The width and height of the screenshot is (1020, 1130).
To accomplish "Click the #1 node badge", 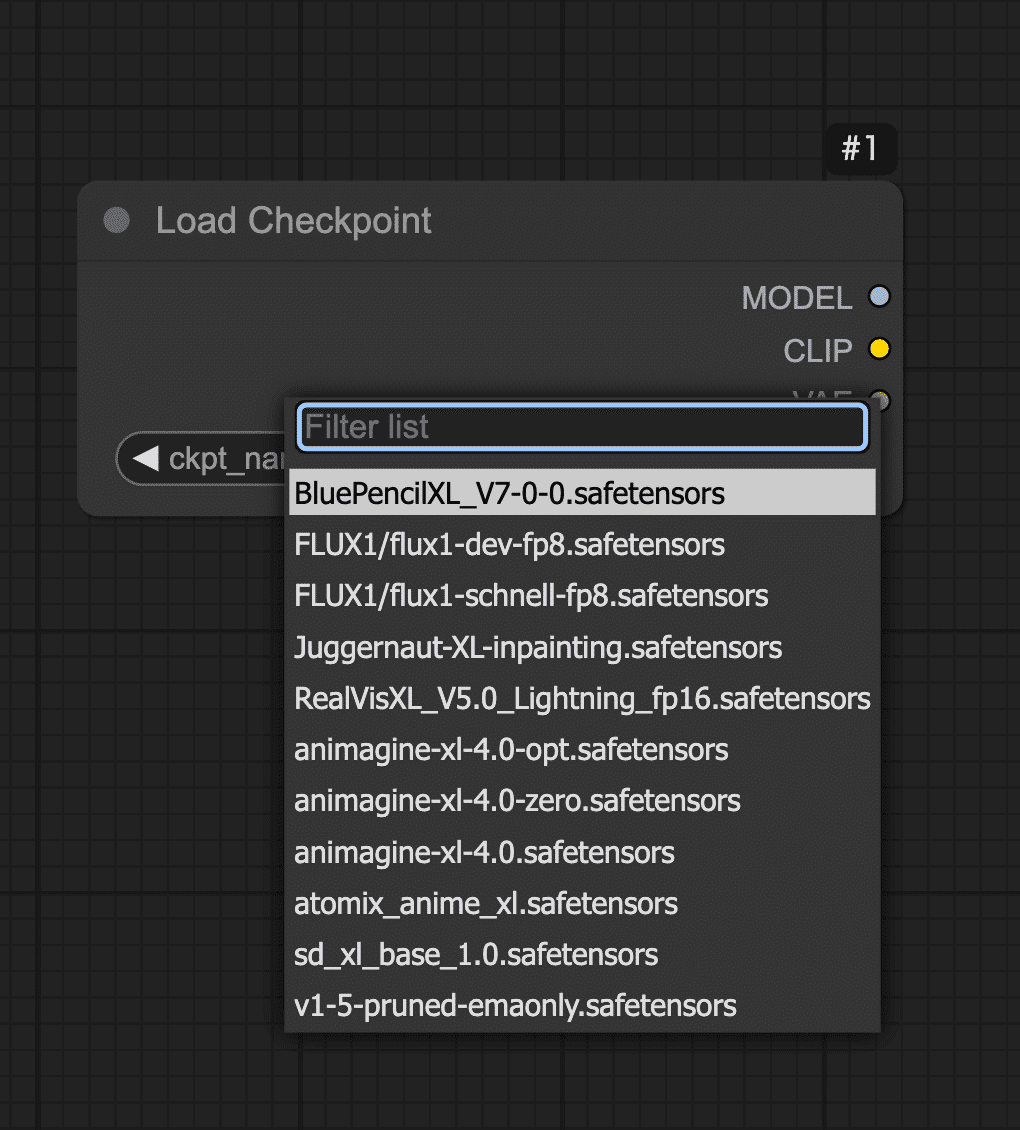I will click(x=859, y=150).
